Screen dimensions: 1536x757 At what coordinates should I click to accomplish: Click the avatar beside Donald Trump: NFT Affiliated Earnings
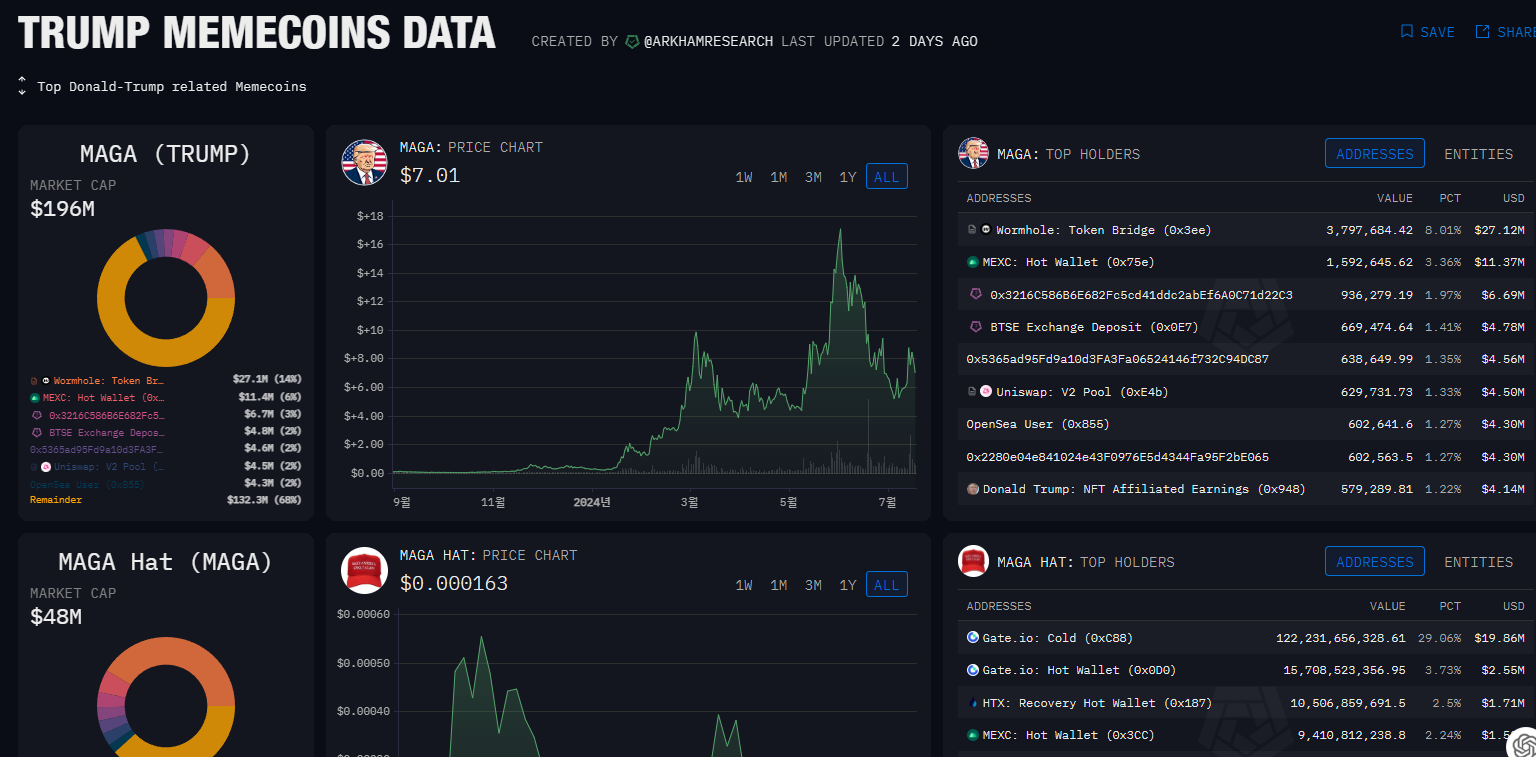(x=972, y=489)
